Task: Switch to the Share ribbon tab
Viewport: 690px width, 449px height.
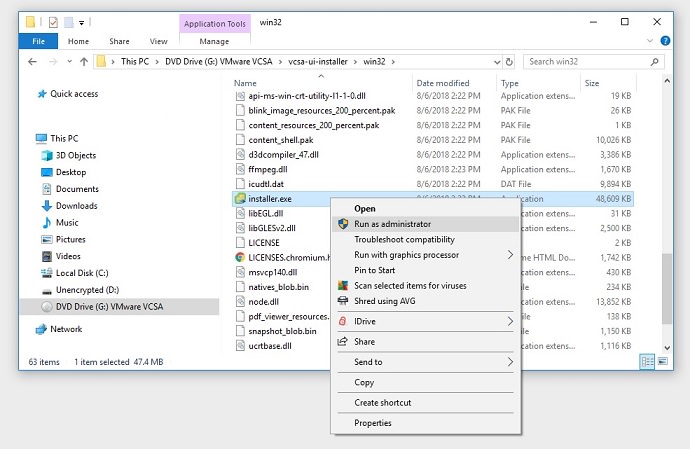Action: [x=119, y=41]
